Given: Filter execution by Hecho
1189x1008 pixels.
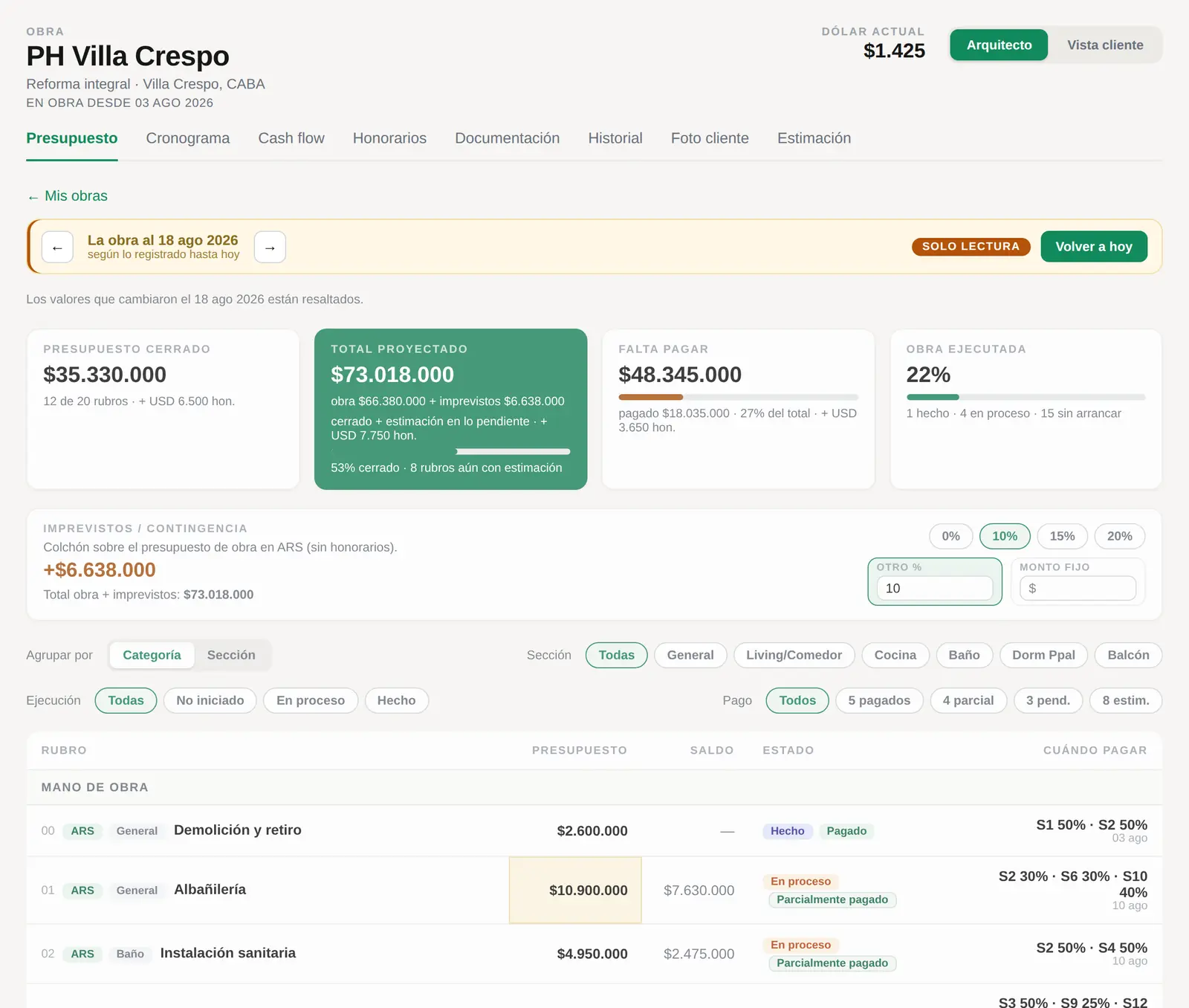Looking at the screenshot, I should tap(396, 700).
